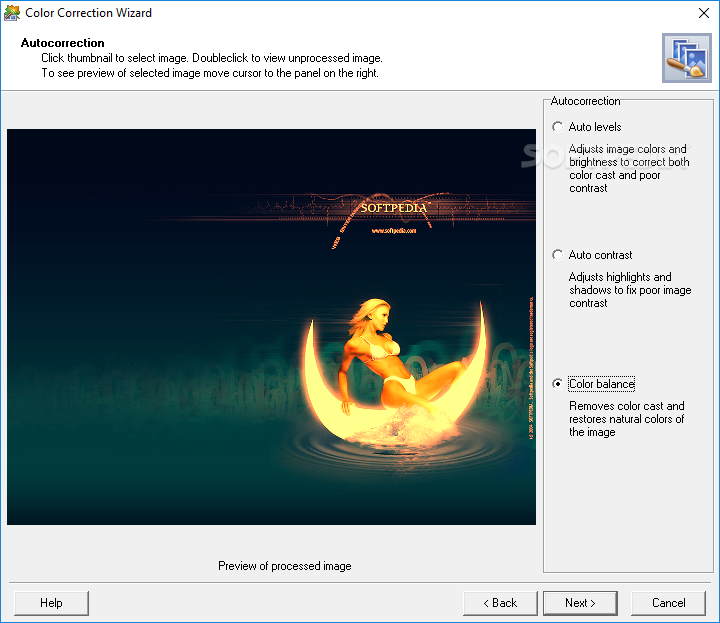This screenshot has width=720, height=623.
Task: Click the 'Adjusts image colors and brightness' description
Action: pos(629,168)
